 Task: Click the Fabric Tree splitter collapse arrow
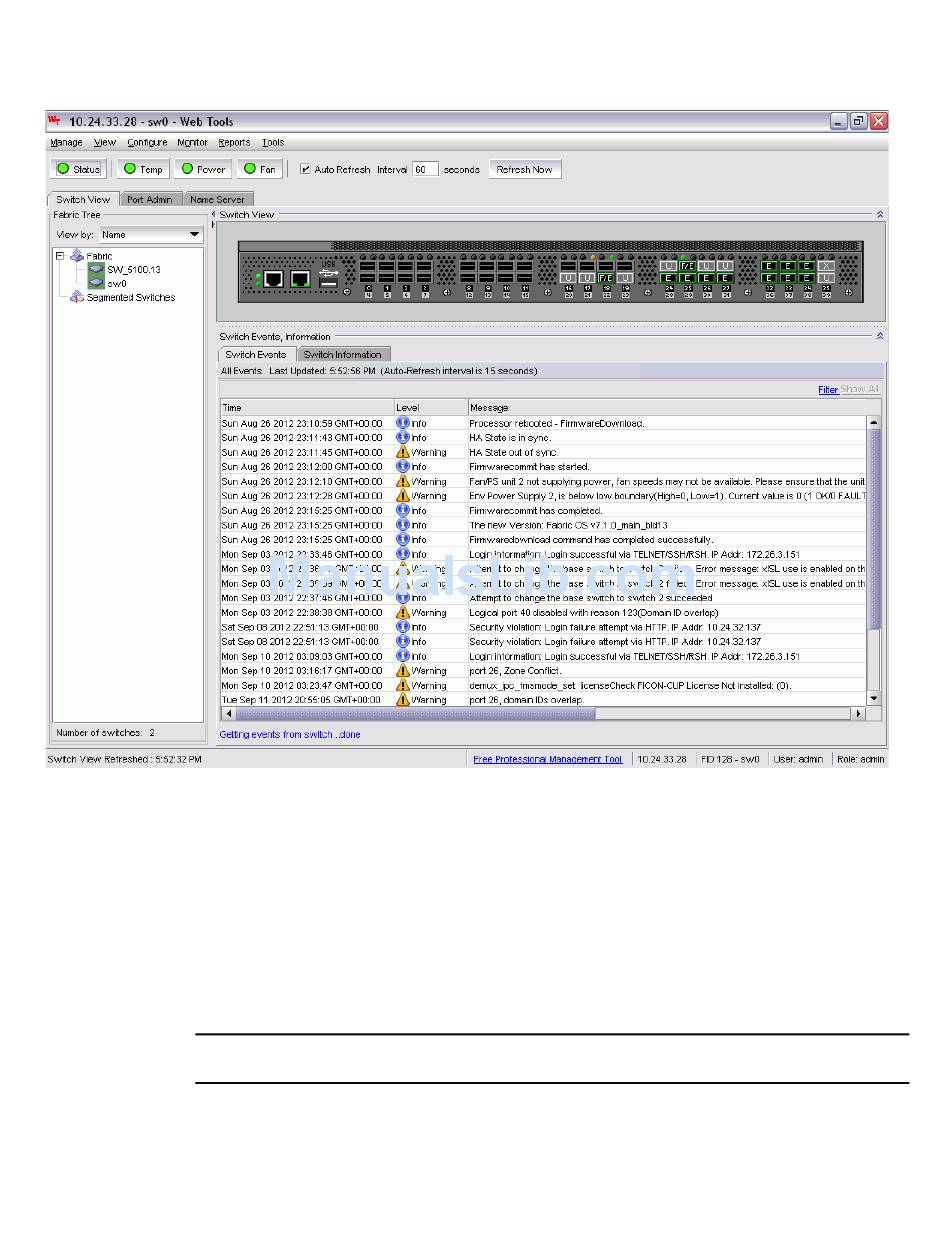[213, 214]
